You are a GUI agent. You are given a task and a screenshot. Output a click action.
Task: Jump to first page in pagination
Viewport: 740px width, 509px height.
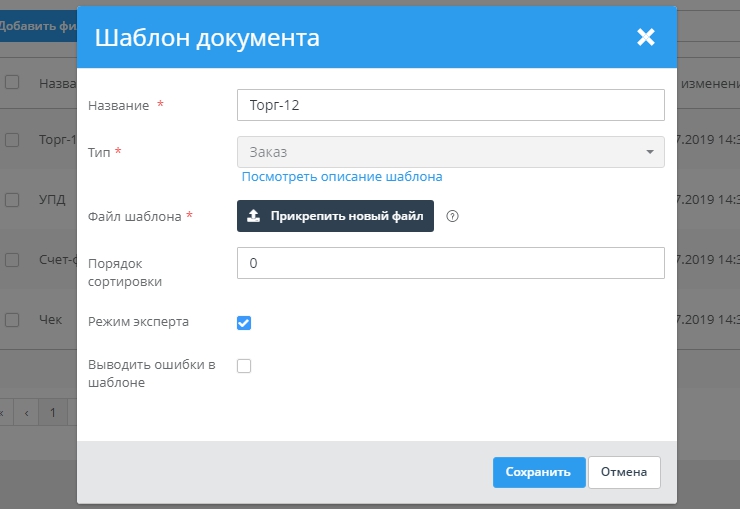click(x=3, y=411)
